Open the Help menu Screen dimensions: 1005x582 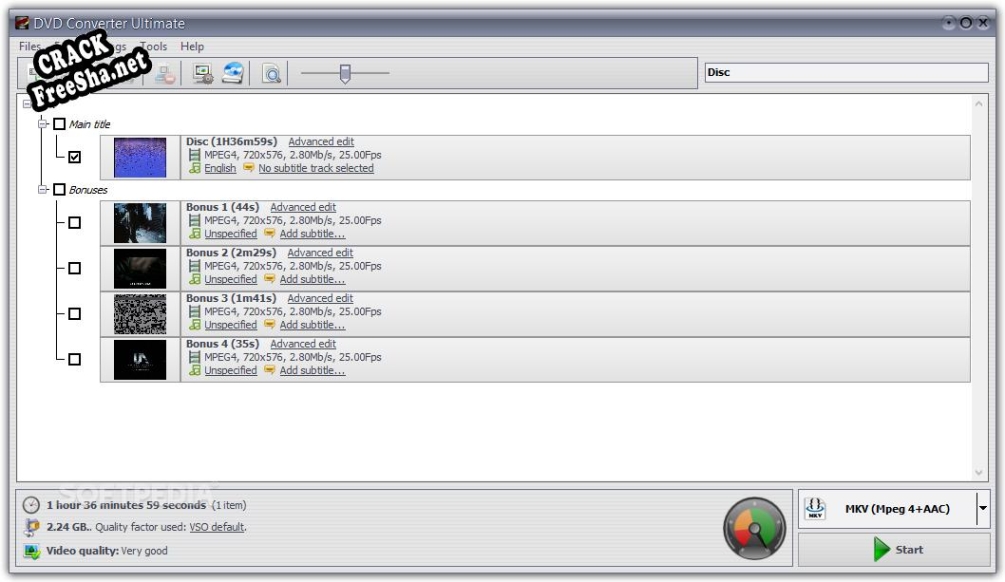coord(192,46)
